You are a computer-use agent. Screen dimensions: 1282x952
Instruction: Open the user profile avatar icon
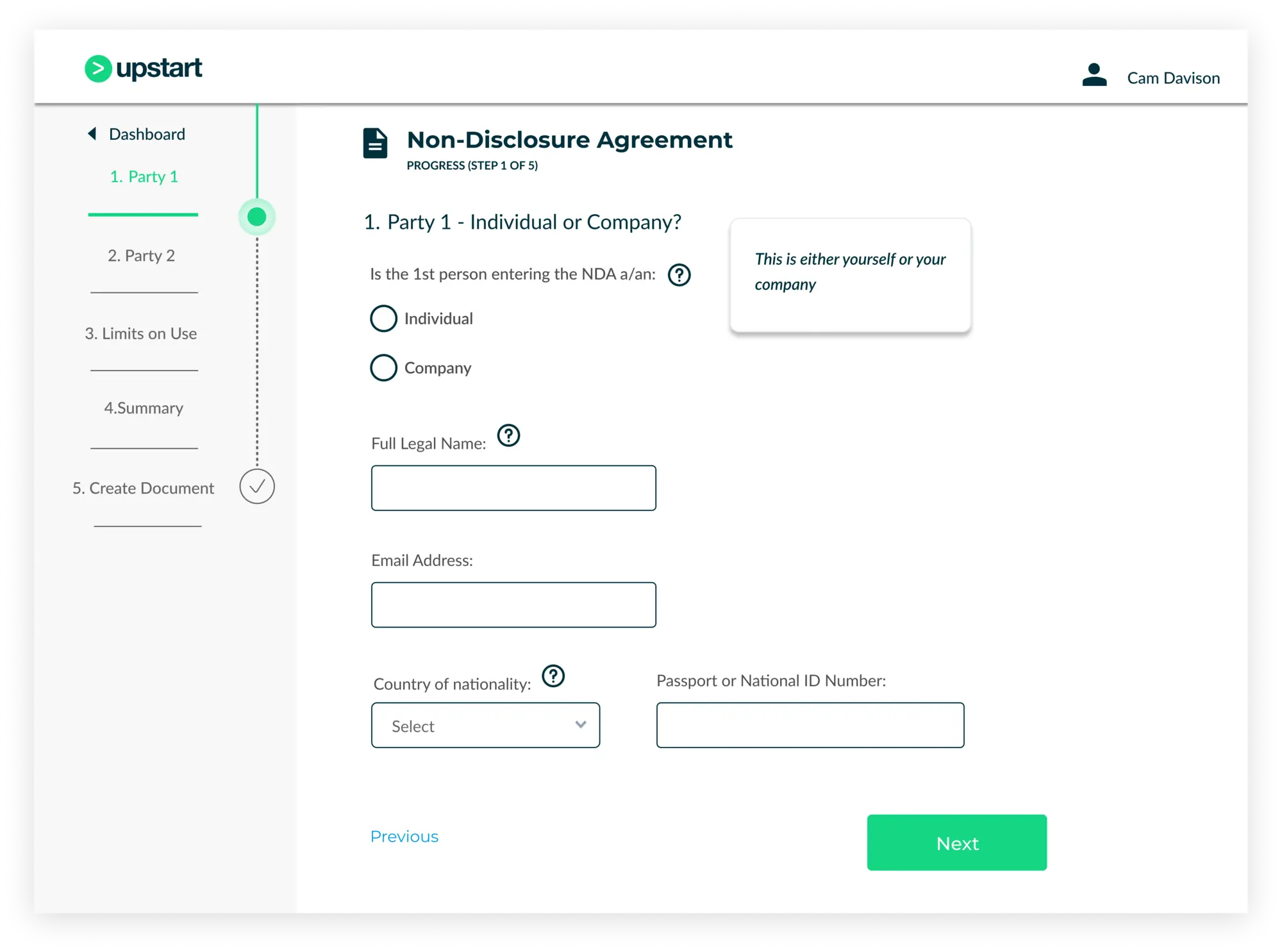(1094, 75)
